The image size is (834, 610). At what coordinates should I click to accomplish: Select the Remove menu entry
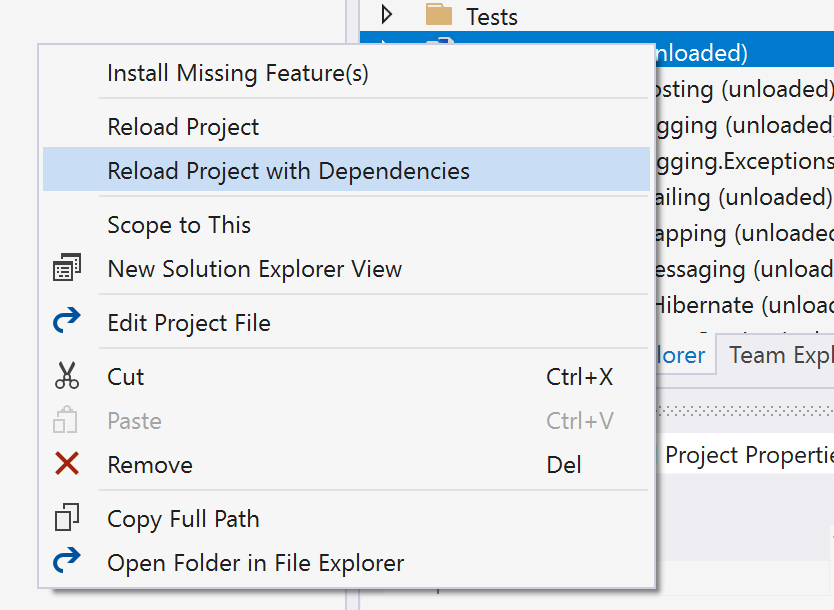[x=150, y=465]
